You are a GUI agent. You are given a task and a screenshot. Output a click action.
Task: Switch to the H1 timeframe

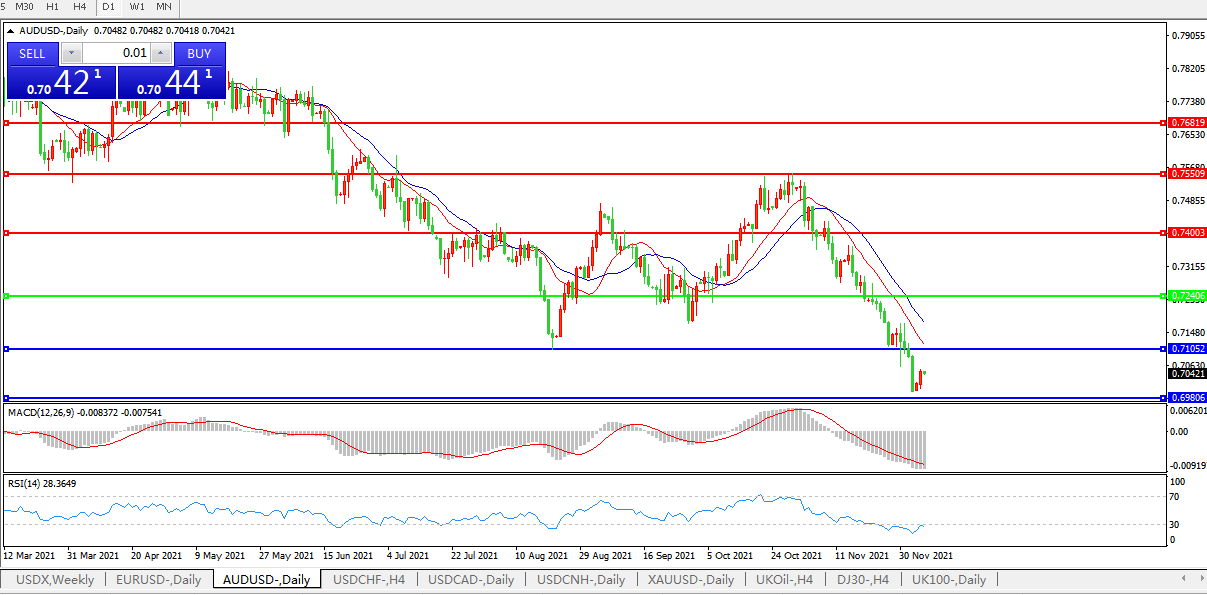[53, 7]
